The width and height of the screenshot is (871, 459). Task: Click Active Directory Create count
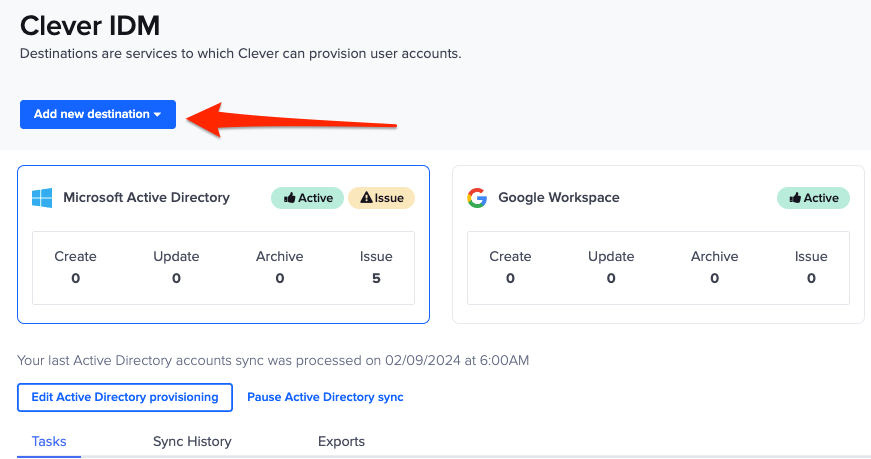[75, 278]
